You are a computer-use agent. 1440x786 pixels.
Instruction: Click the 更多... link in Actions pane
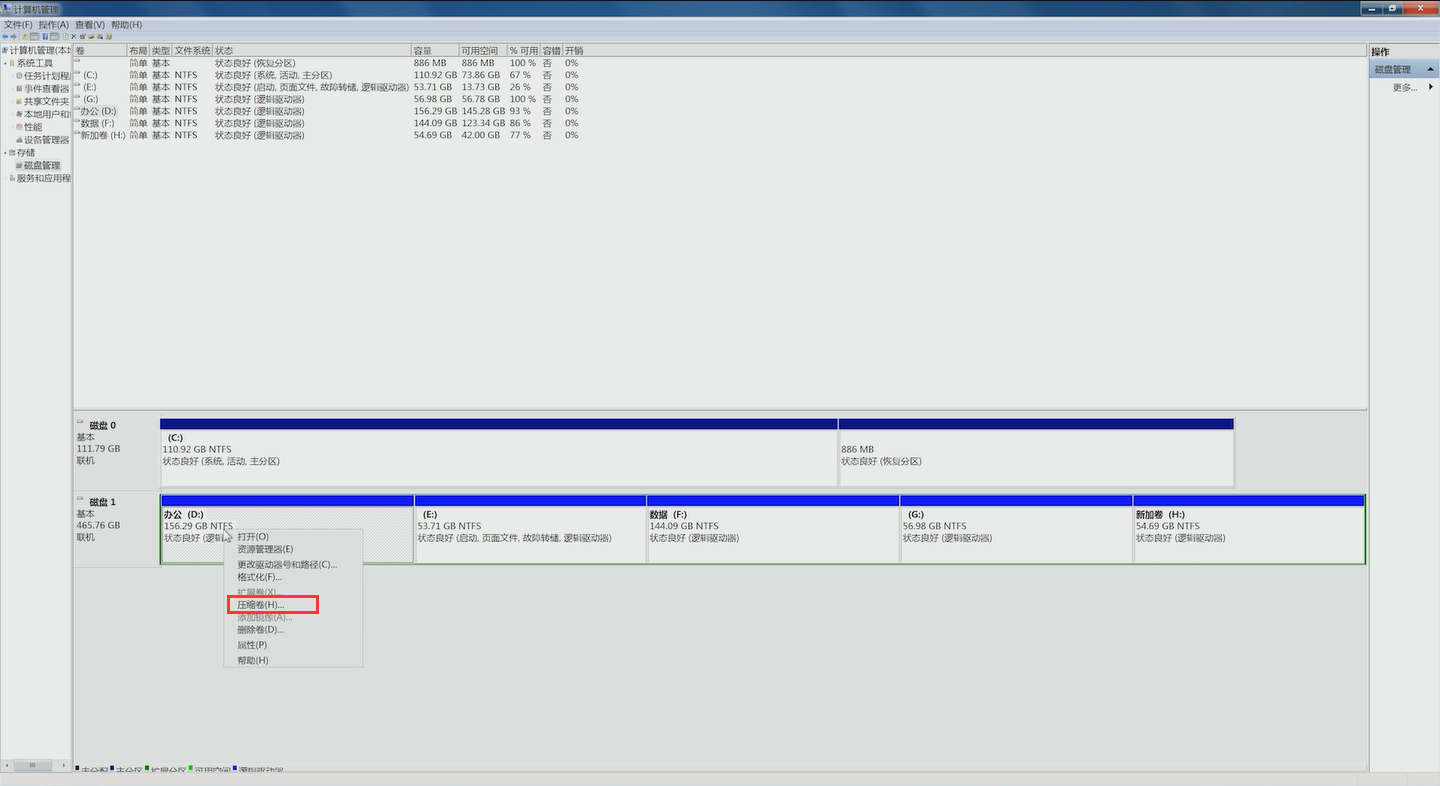tap(1405, 87)
